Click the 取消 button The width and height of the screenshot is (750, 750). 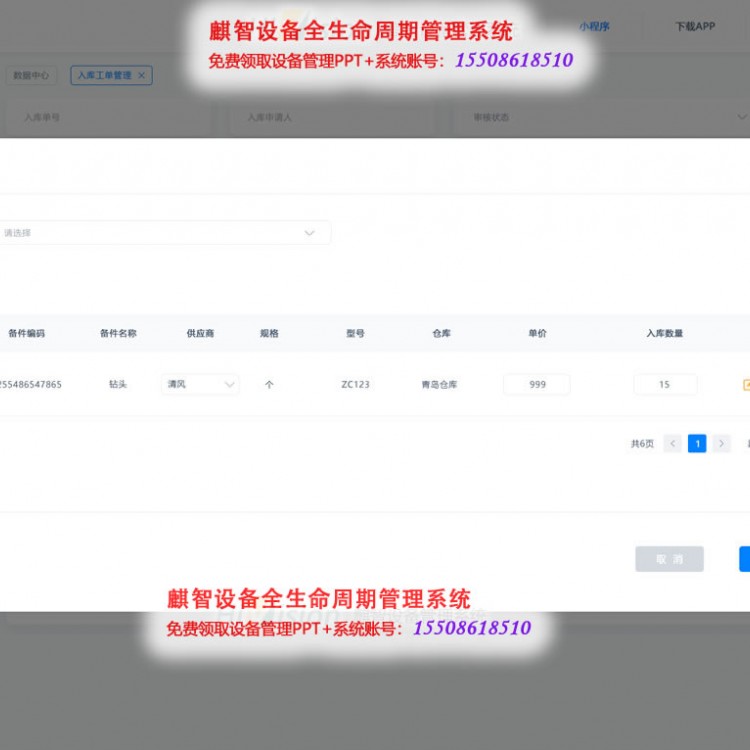[x=669, y=559]
